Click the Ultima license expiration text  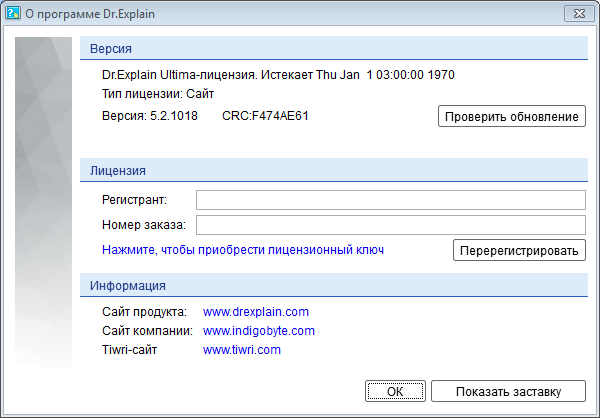(x=279, y=74)
